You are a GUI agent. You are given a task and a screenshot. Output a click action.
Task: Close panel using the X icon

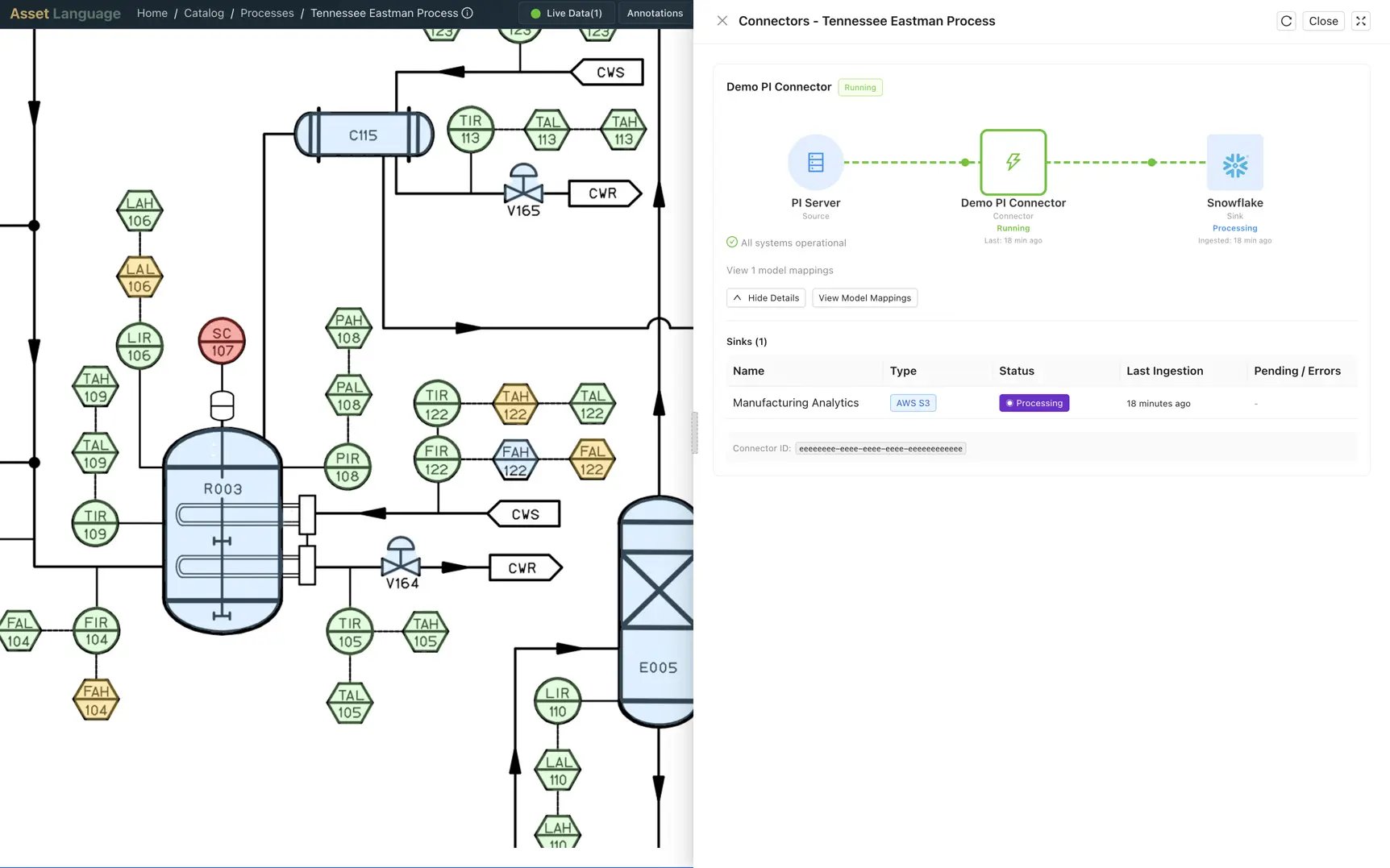pos(722,20)
